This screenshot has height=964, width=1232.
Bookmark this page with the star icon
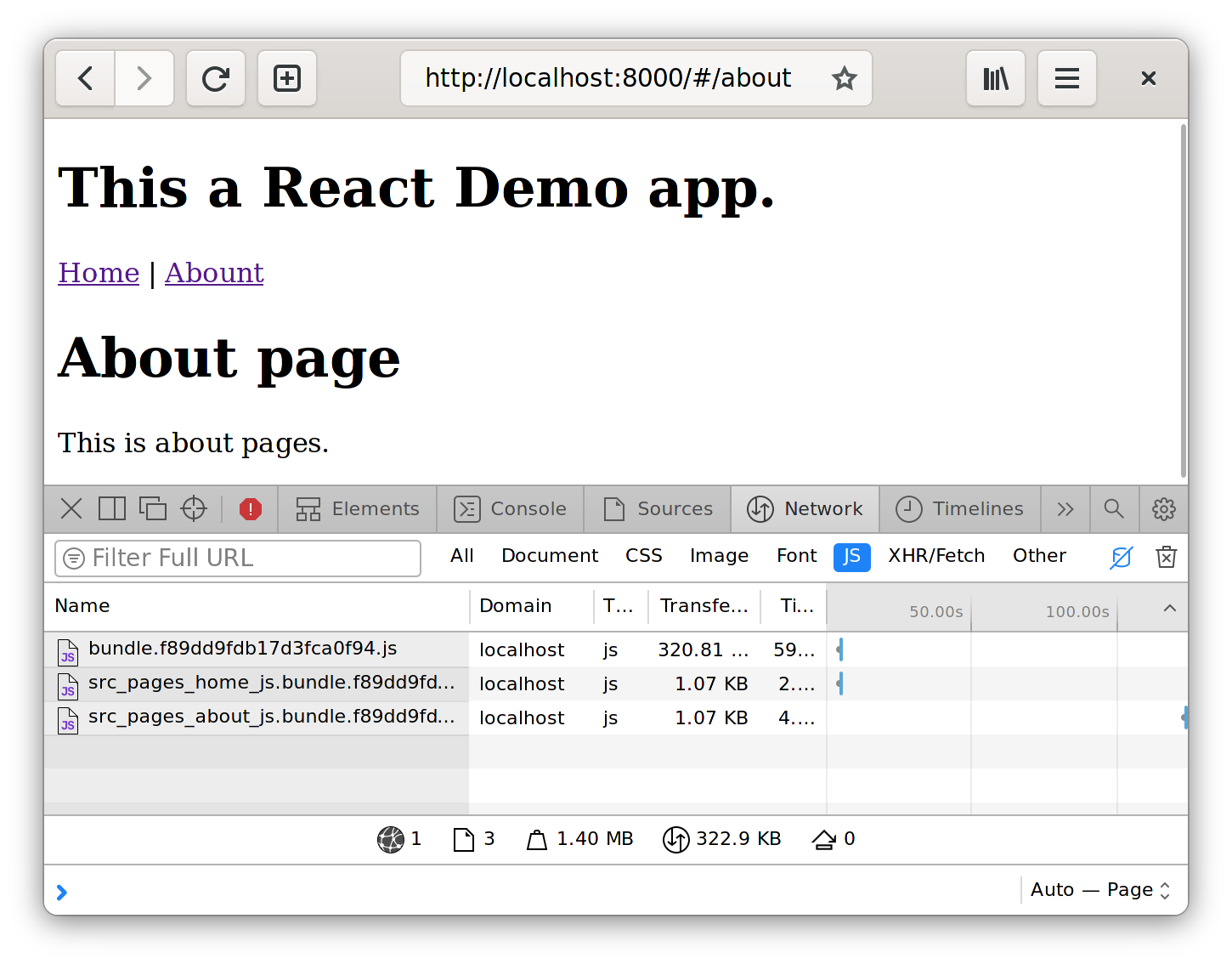pos(844,79)
